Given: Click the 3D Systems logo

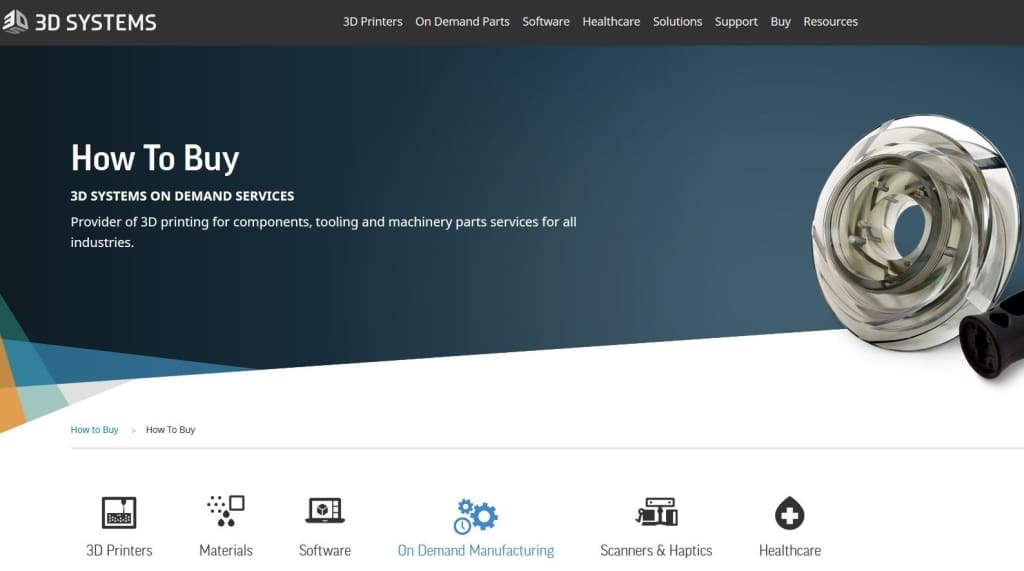Looking at the screenshot, I should (79, 22).
